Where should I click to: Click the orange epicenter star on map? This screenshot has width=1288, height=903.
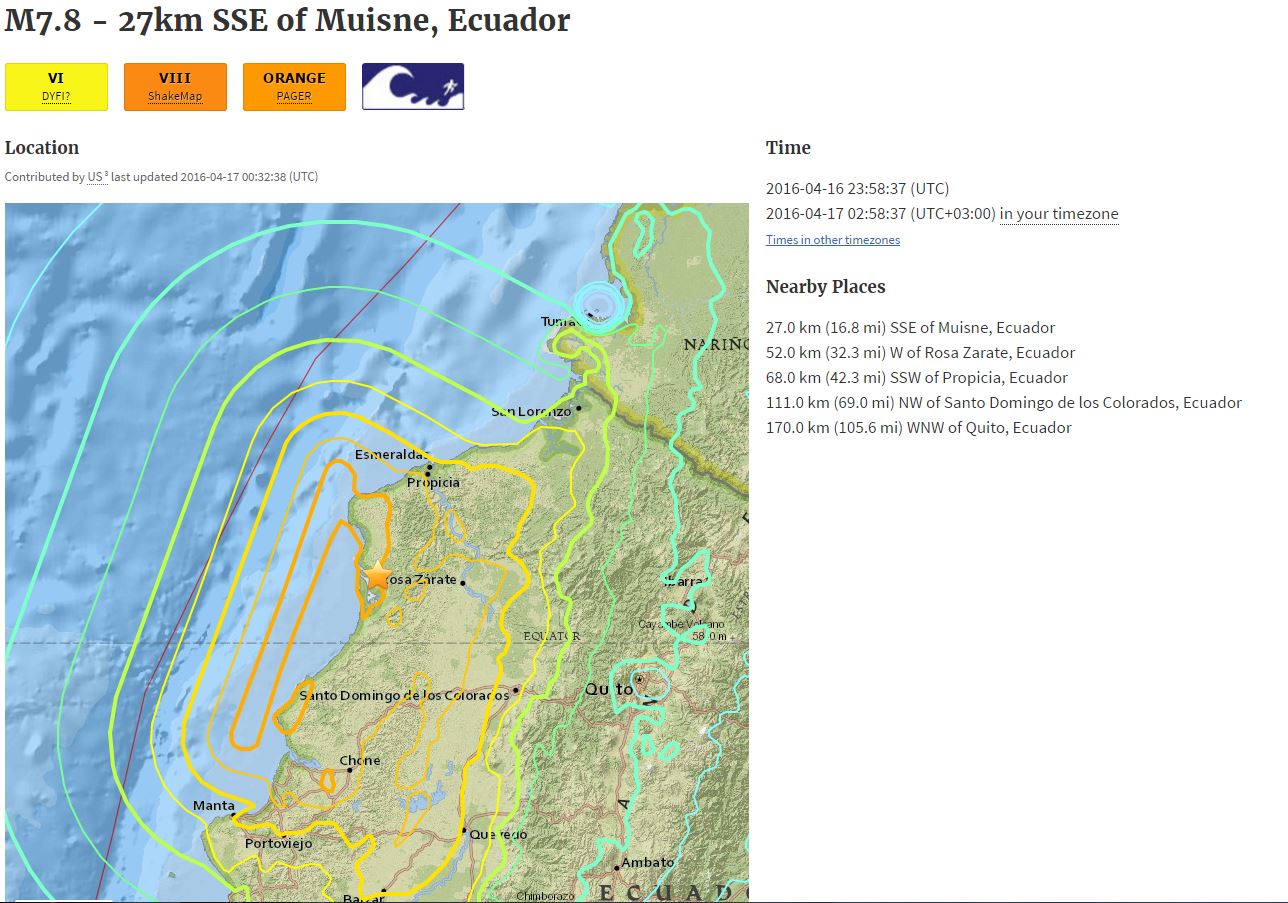pos(377,576)
